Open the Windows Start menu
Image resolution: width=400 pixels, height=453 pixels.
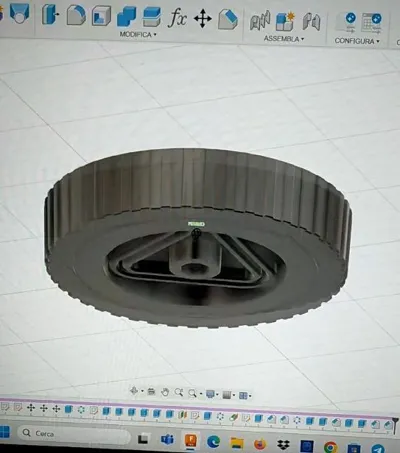pyautogui.click(x=5, y=432)
